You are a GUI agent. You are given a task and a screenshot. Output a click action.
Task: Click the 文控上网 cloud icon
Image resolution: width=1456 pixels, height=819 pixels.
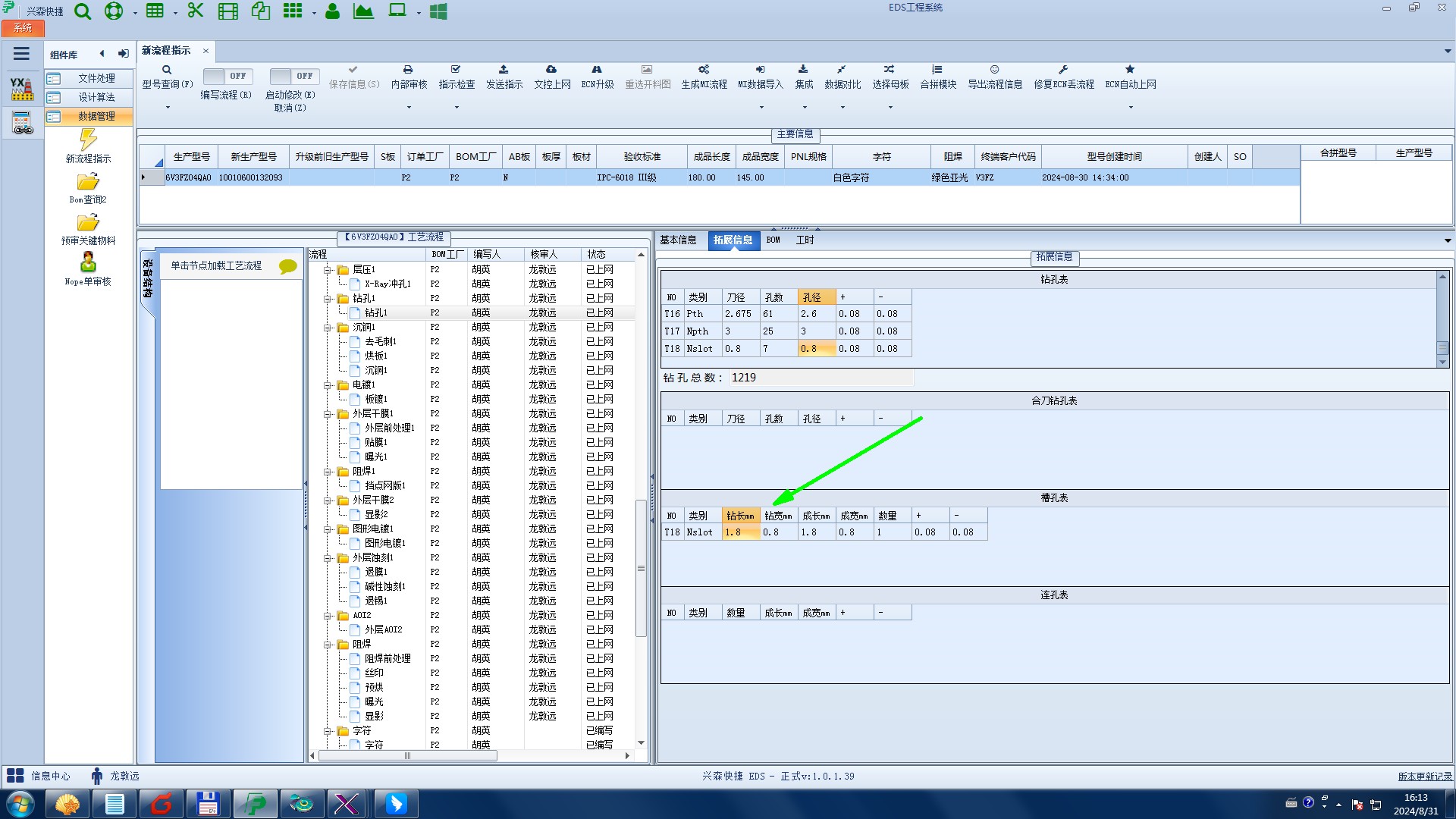[x=551, y=70]
